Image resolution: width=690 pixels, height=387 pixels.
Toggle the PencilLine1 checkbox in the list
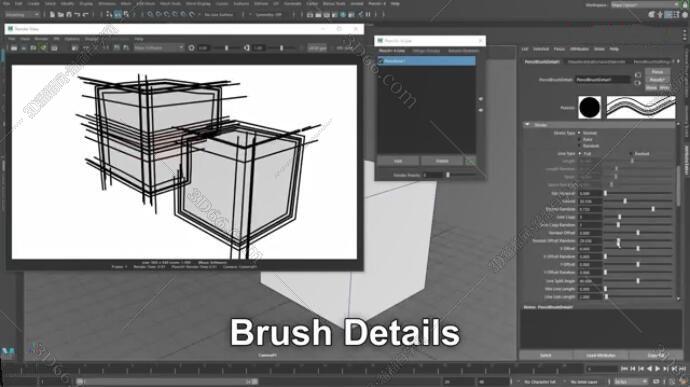[381, 61]
